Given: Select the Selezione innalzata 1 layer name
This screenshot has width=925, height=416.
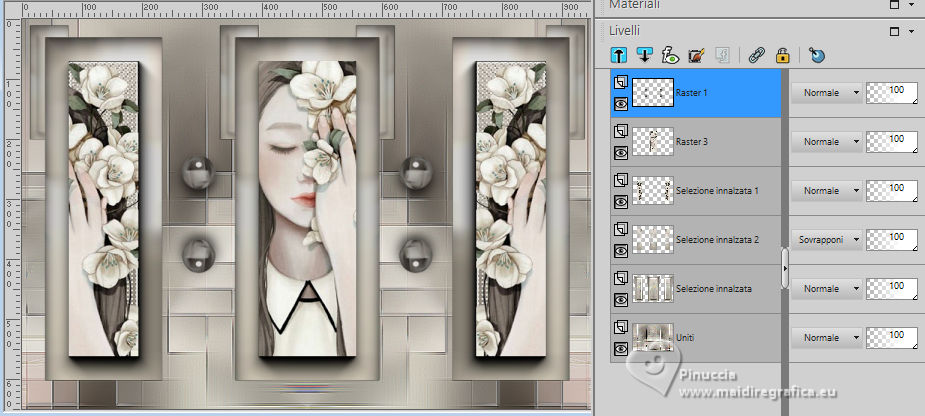Looking at the screenshot, I should tap(717, 191).
